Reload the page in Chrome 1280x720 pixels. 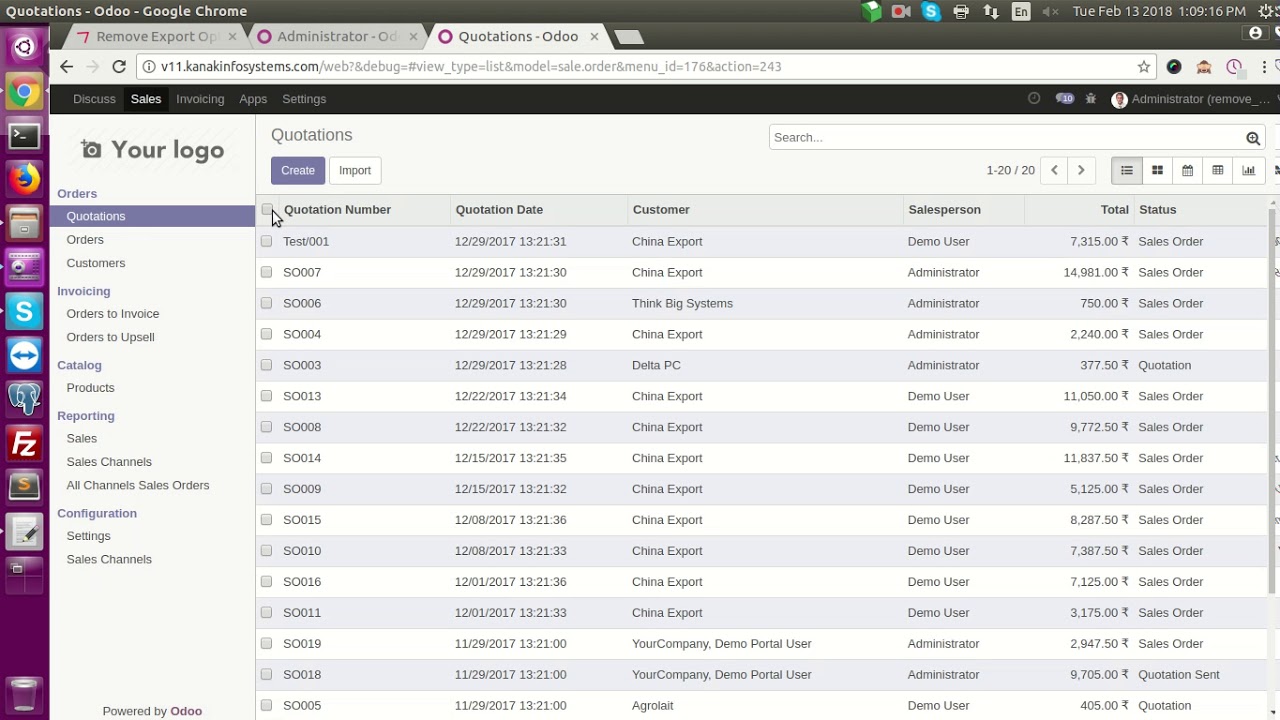[119, 67]
